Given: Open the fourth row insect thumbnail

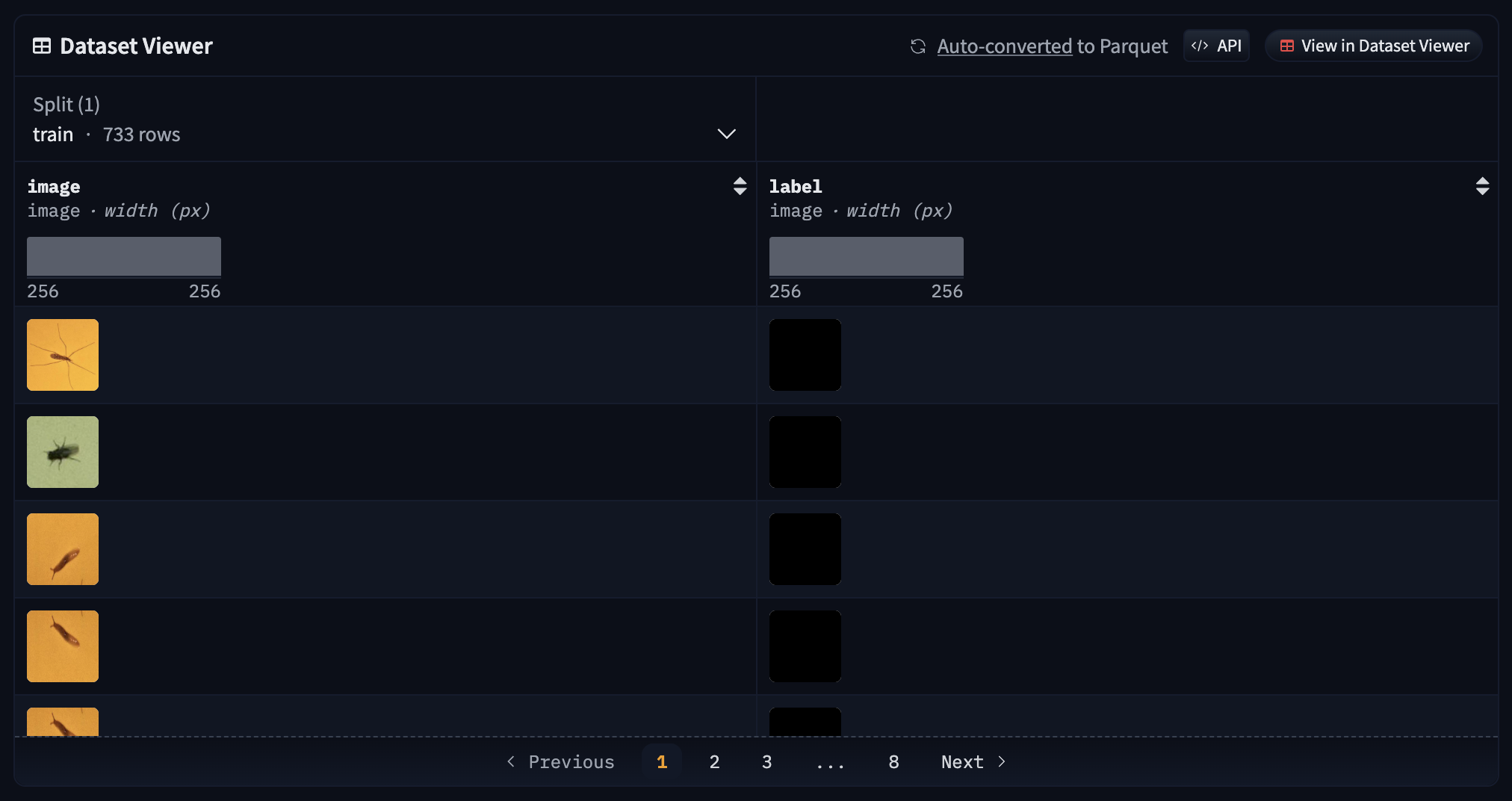Looking at the screenshot, I should tap(63, 646).
